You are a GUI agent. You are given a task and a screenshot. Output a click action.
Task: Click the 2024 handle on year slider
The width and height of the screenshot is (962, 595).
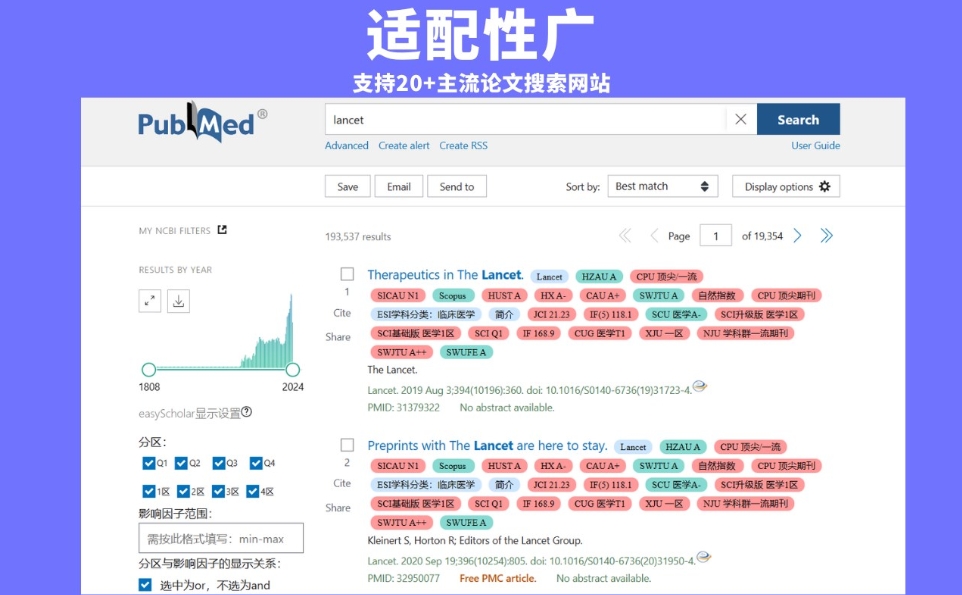[293, 368]
